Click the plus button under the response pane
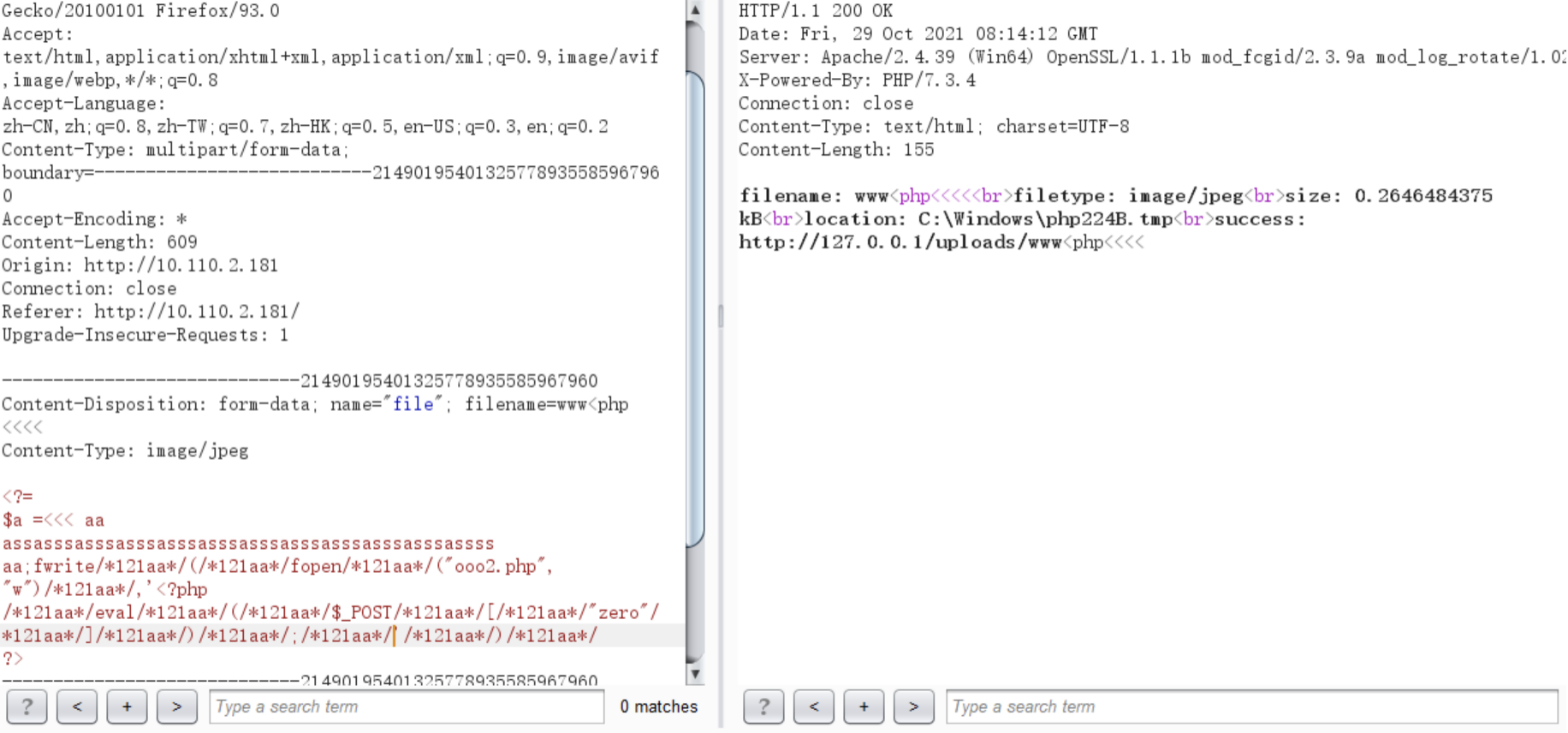 [864, 706]
